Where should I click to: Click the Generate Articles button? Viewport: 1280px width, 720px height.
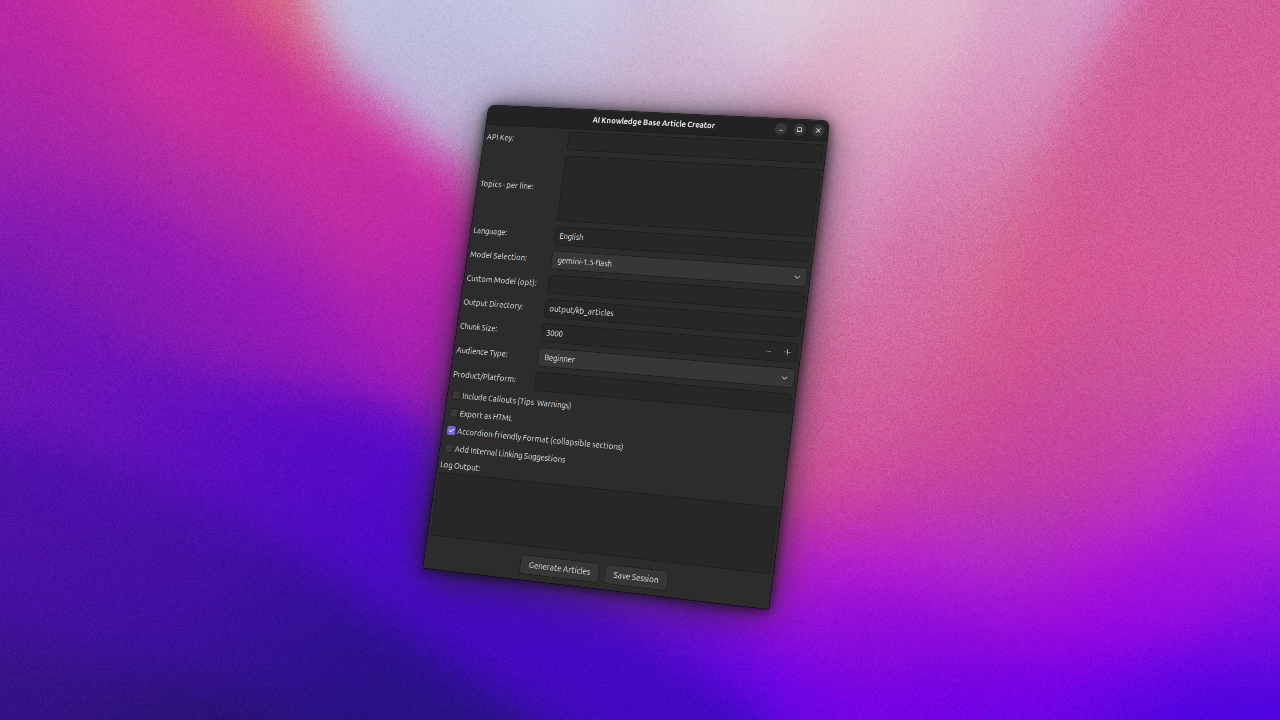pos(559,570)
